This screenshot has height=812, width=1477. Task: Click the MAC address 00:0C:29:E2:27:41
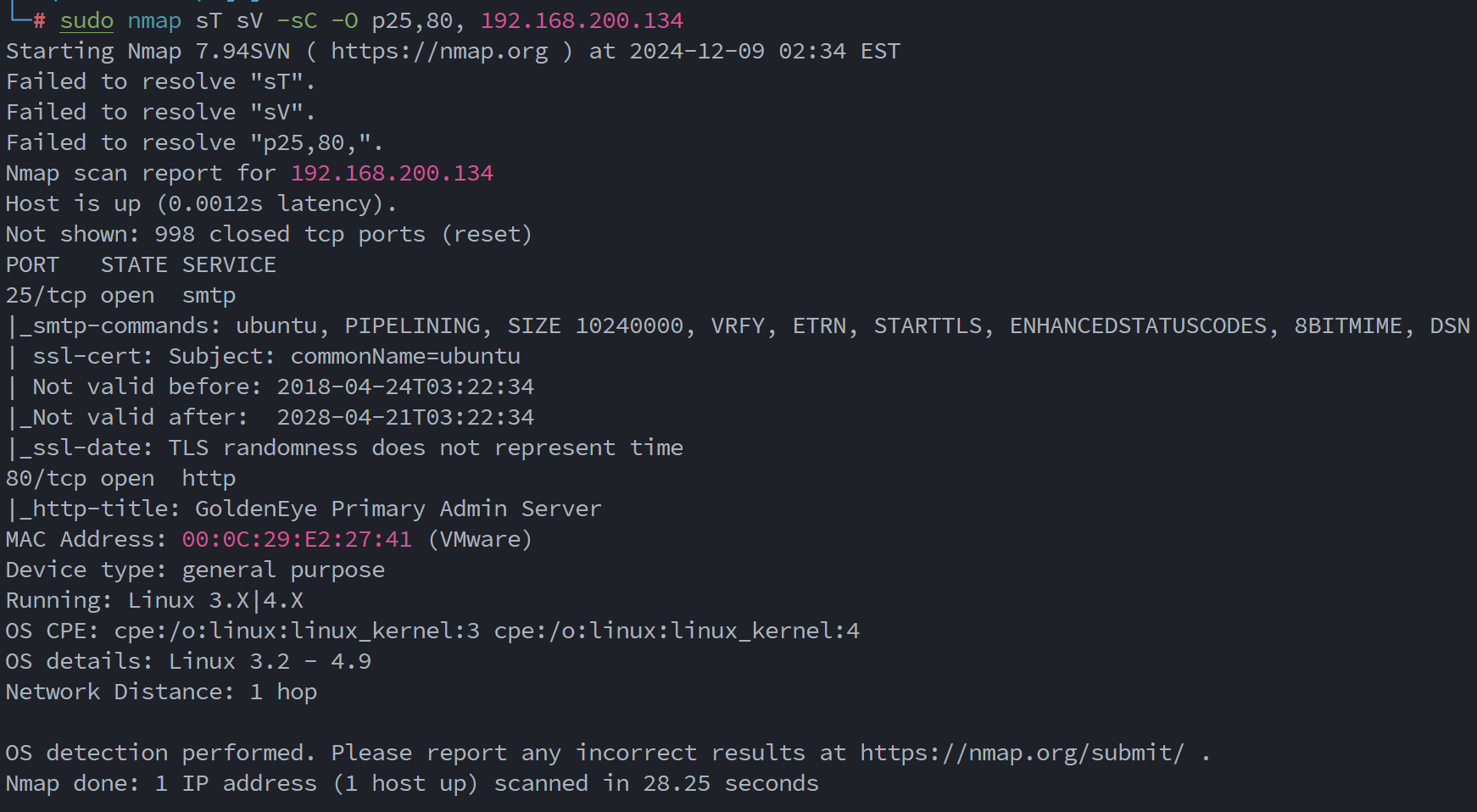tap(297, 540)
